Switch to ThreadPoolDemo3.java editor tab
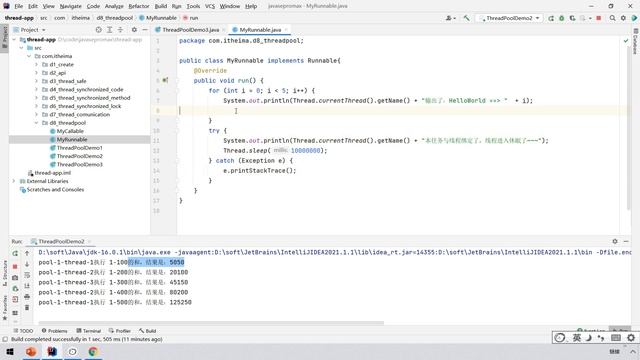Viewport: 640px width, 360px height. (190, 30)
